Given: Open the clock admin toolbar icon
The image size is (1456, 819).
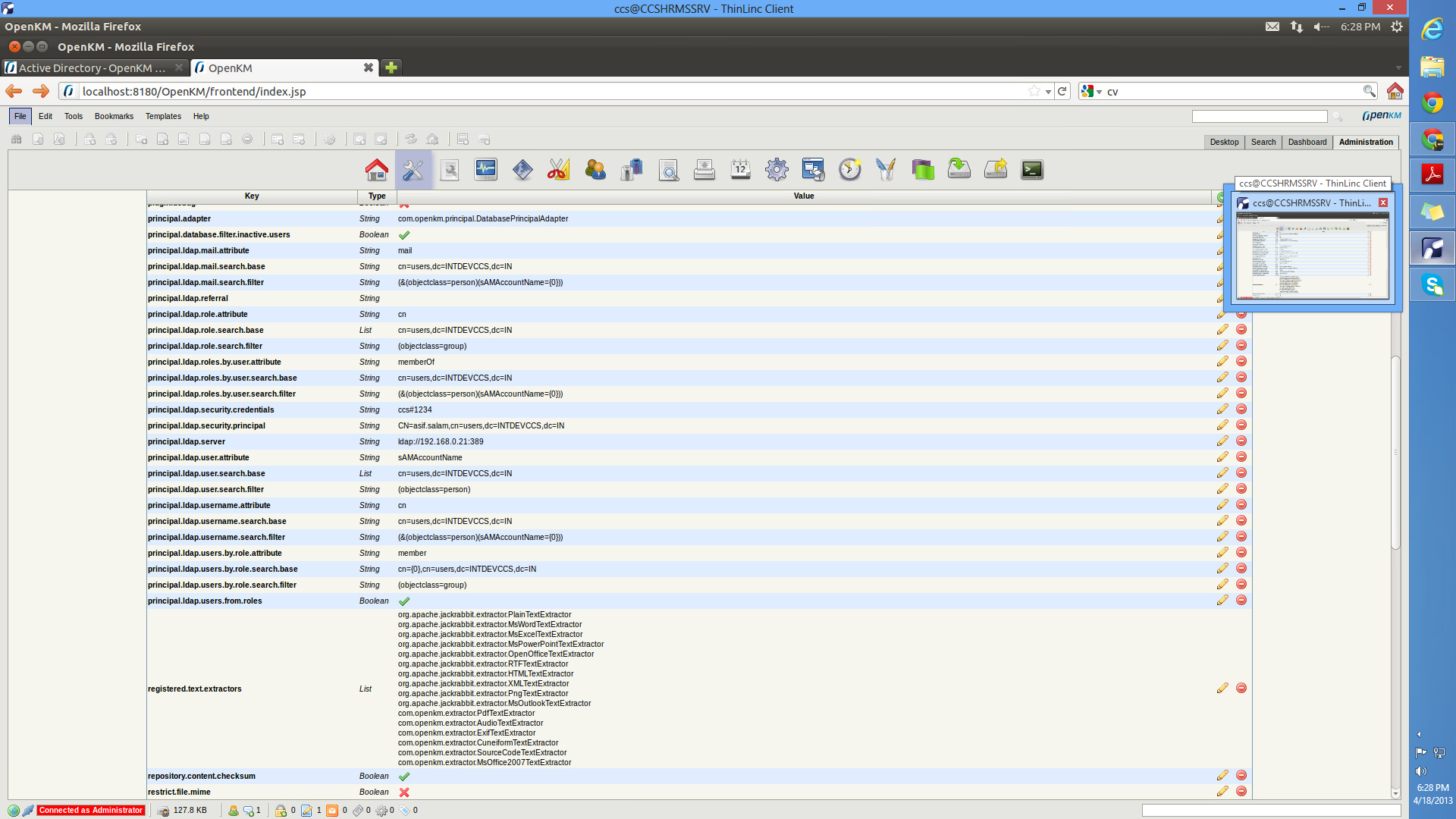Looking at the screenshot, I should (849, 170).
